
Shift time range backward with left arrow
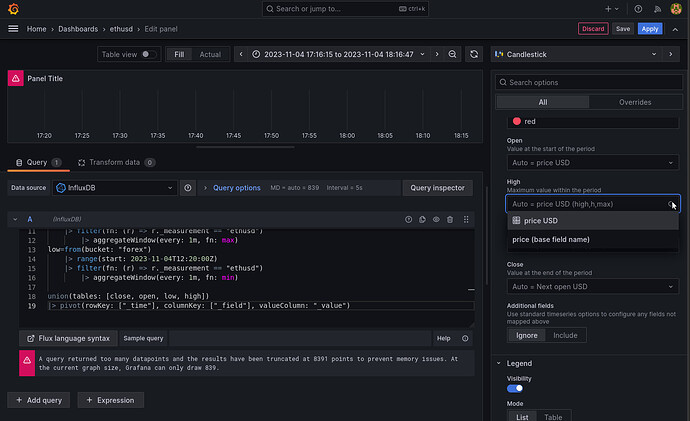pos(241,54)
